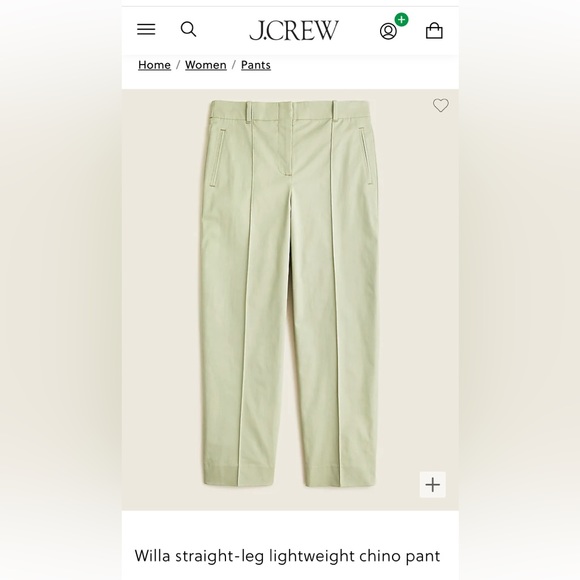The height and width of the screenshot is (580, 580).
Task: Select the Willa chino pant title
Action: click(287, 556)
